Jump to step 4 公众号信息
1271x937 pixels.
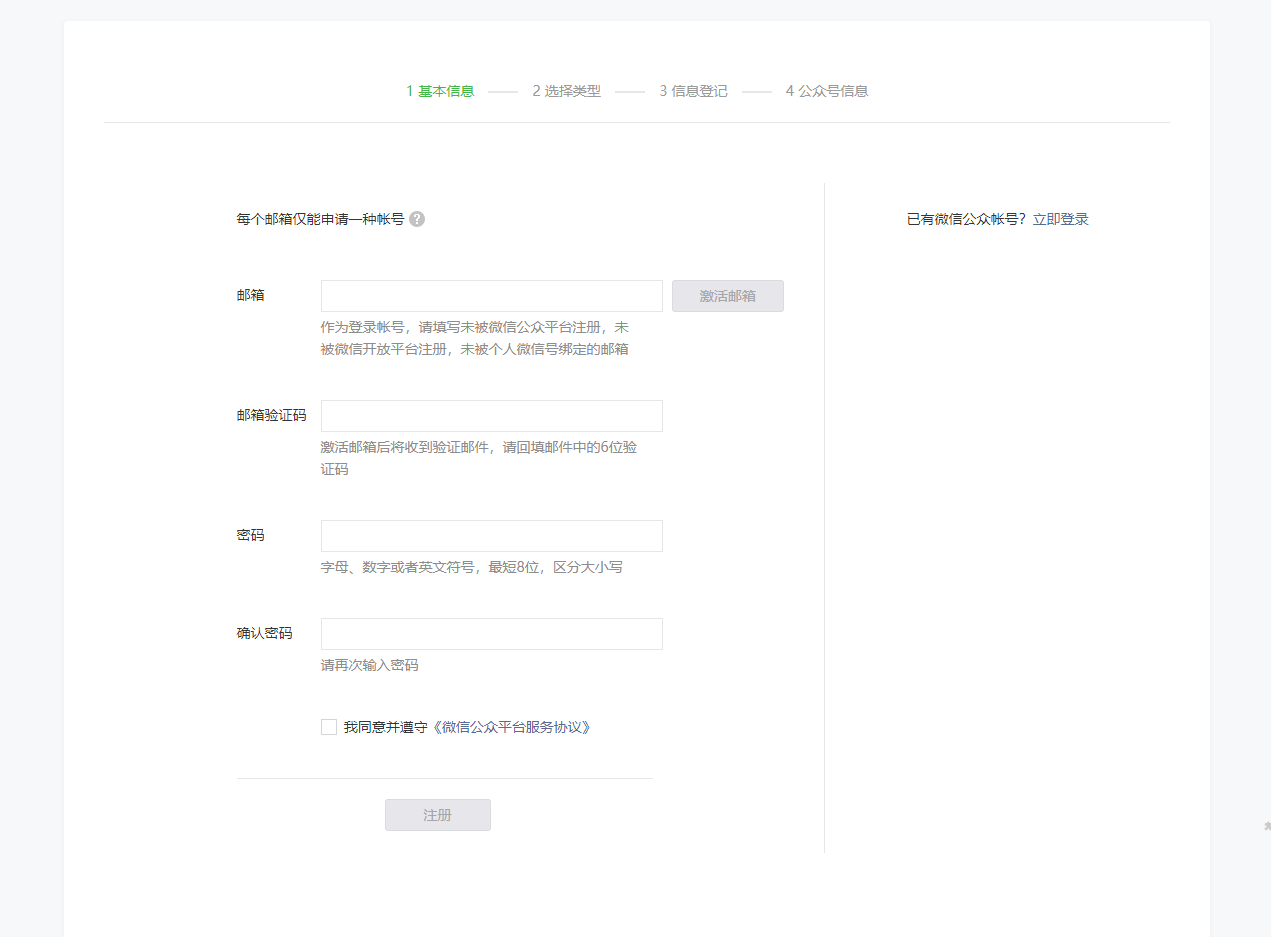(826, 91)
